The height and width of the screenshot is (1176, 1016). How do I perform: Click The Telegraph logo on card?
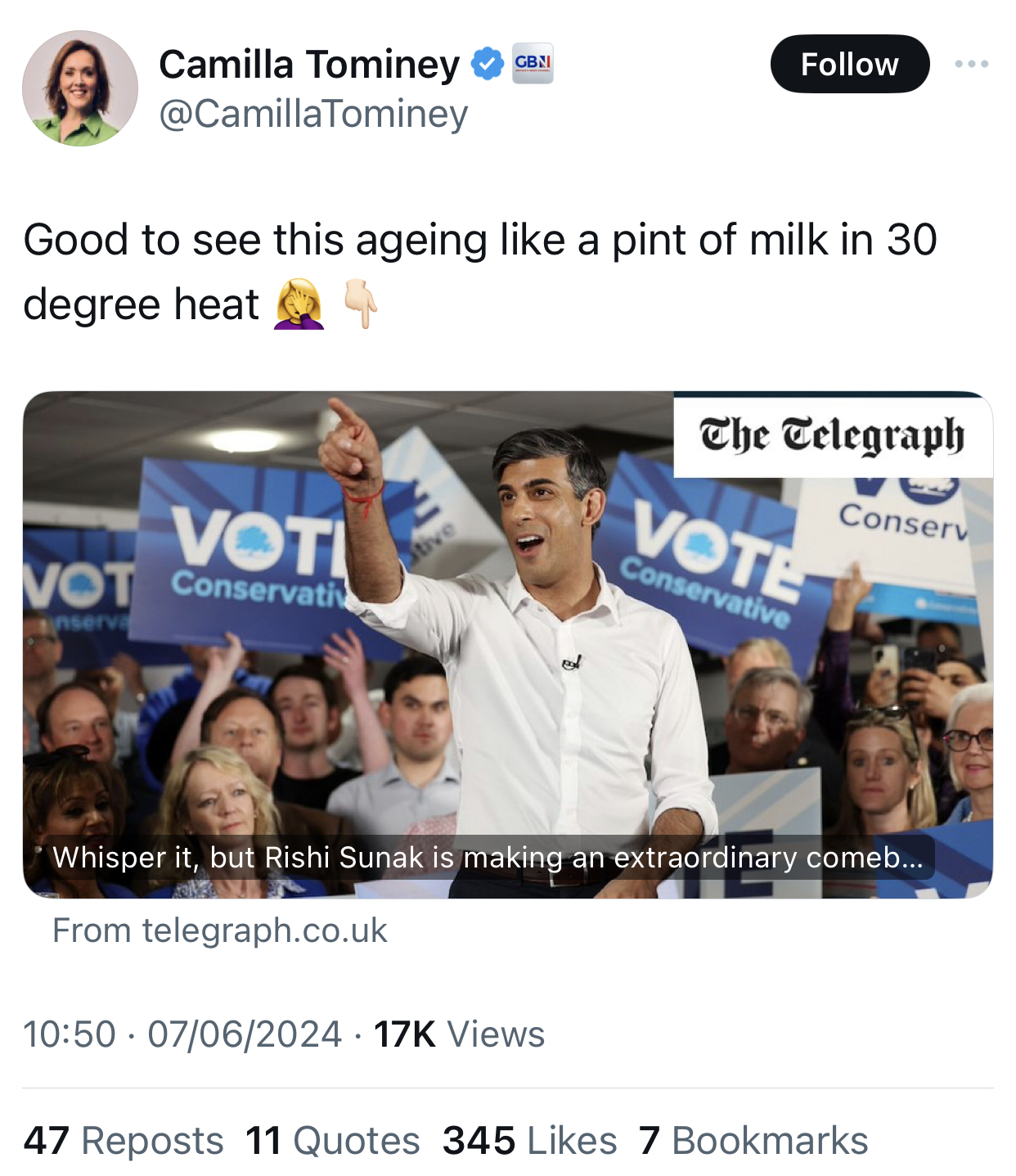(x=832, y=435)
